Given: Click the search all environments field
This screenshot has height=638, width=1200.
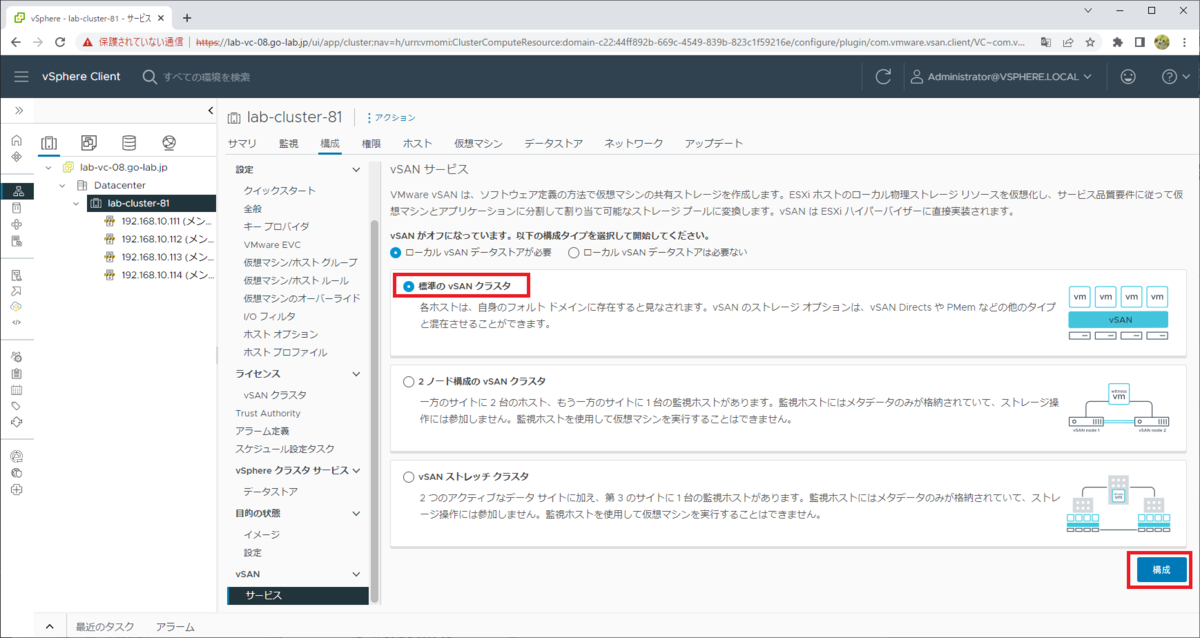Looking at the screenshot, I should 207,77.
